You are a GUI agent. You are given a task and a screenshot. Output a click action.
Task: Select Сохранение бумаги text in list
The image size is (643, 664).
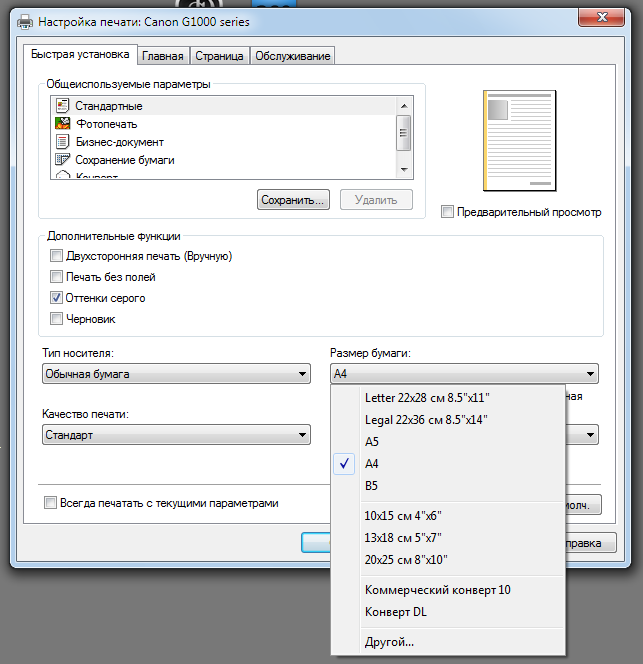pos(125,160)
